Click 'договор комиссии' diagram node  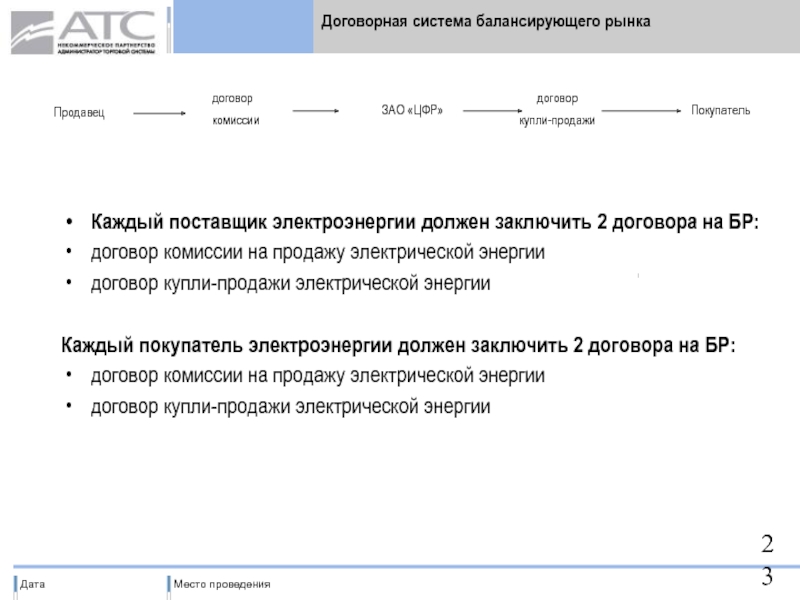click(235, 109)
